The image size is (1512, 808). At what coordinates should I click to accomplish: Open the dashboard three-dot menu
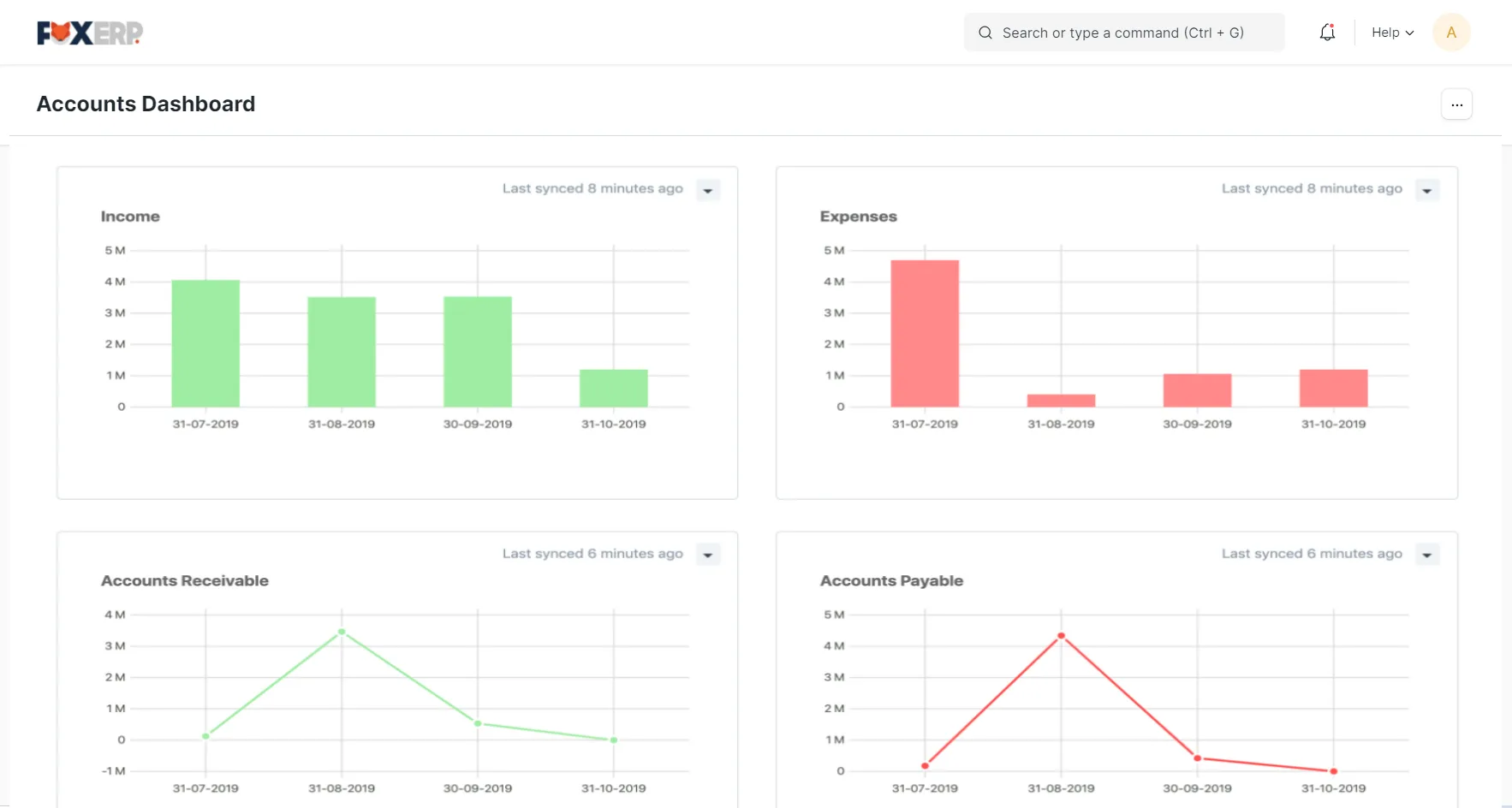[x=1456, y=104]
